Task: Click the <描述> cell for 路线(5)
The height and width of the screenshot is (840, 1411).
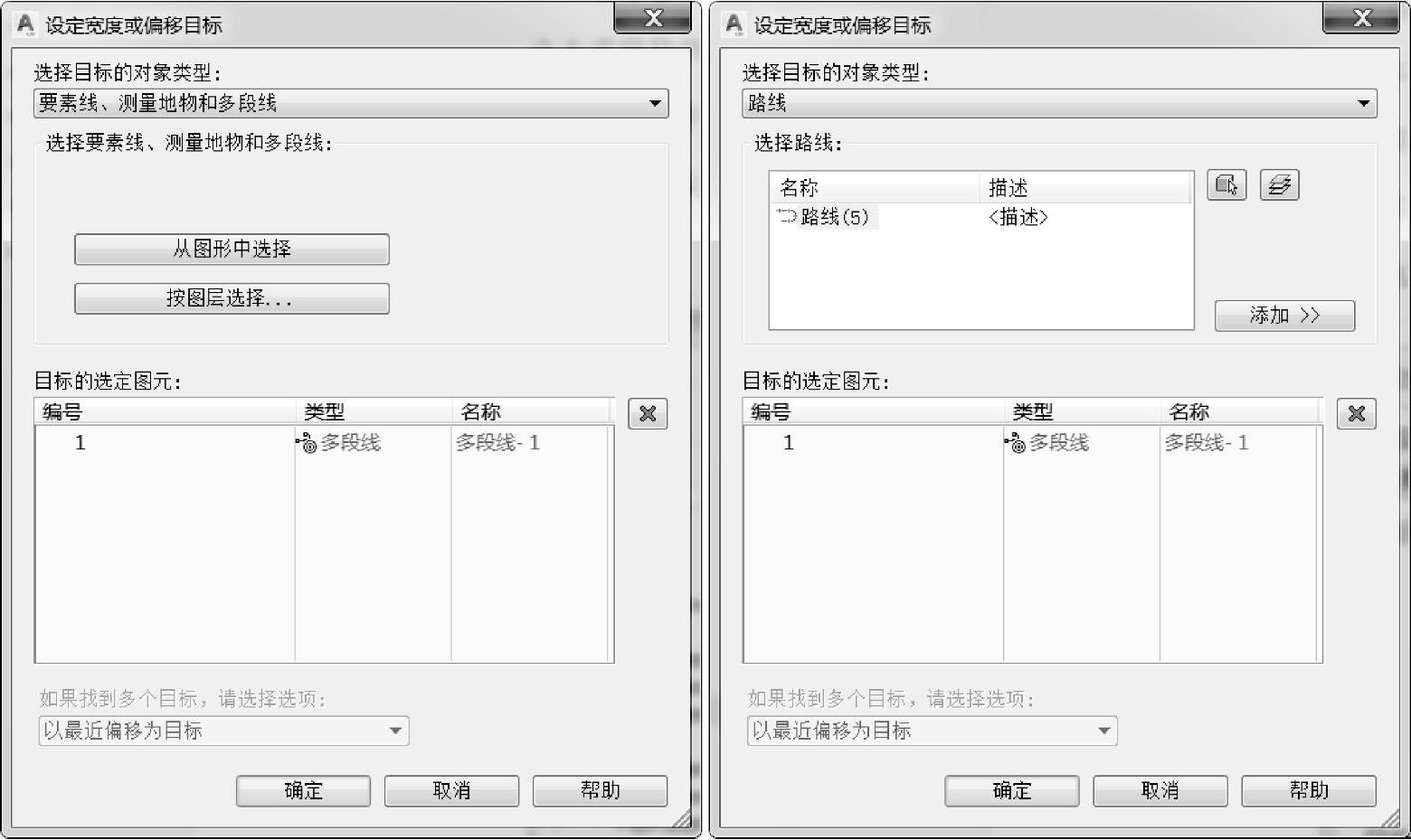Action: click(x=1018, y=217)
